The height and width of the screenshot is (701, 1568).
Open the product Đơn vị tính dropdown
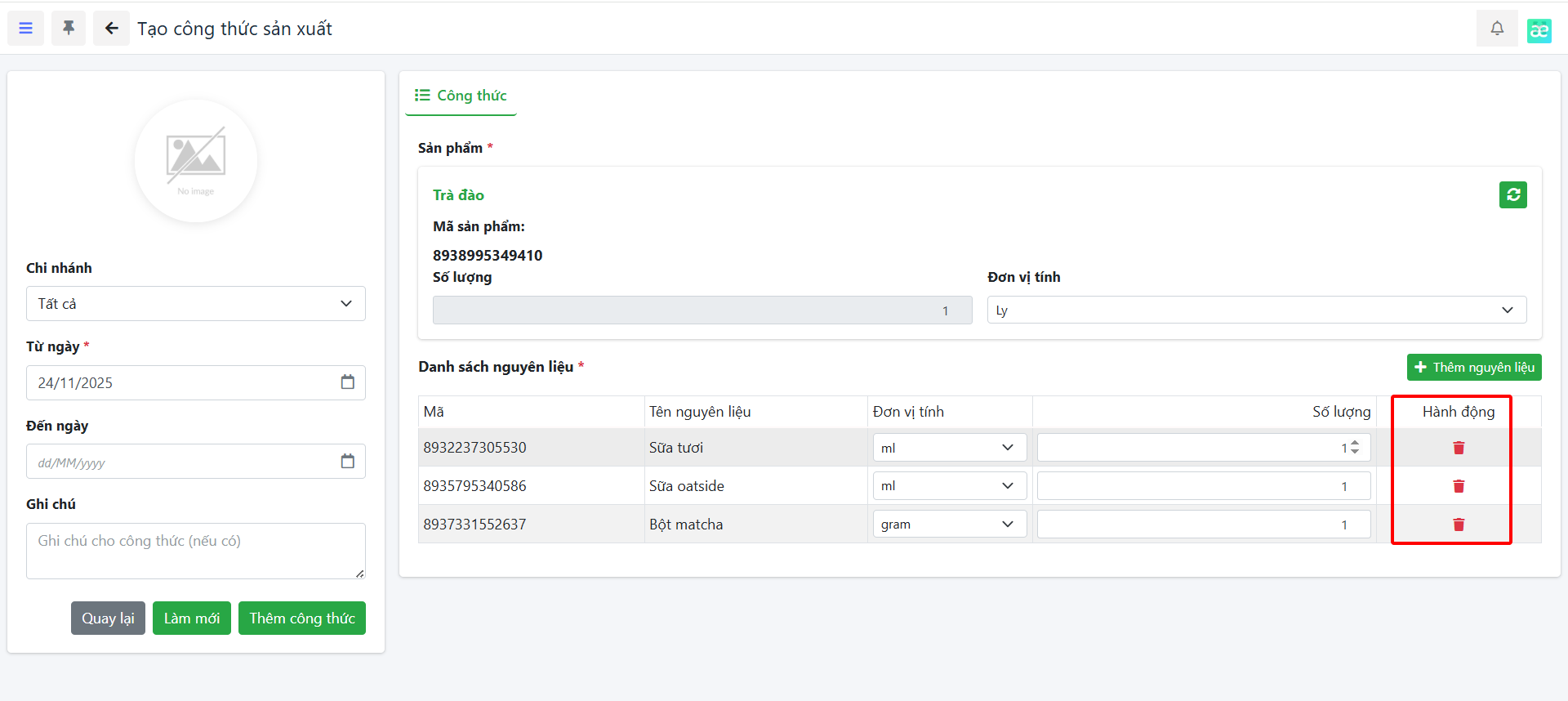[x=1256, y=310]
